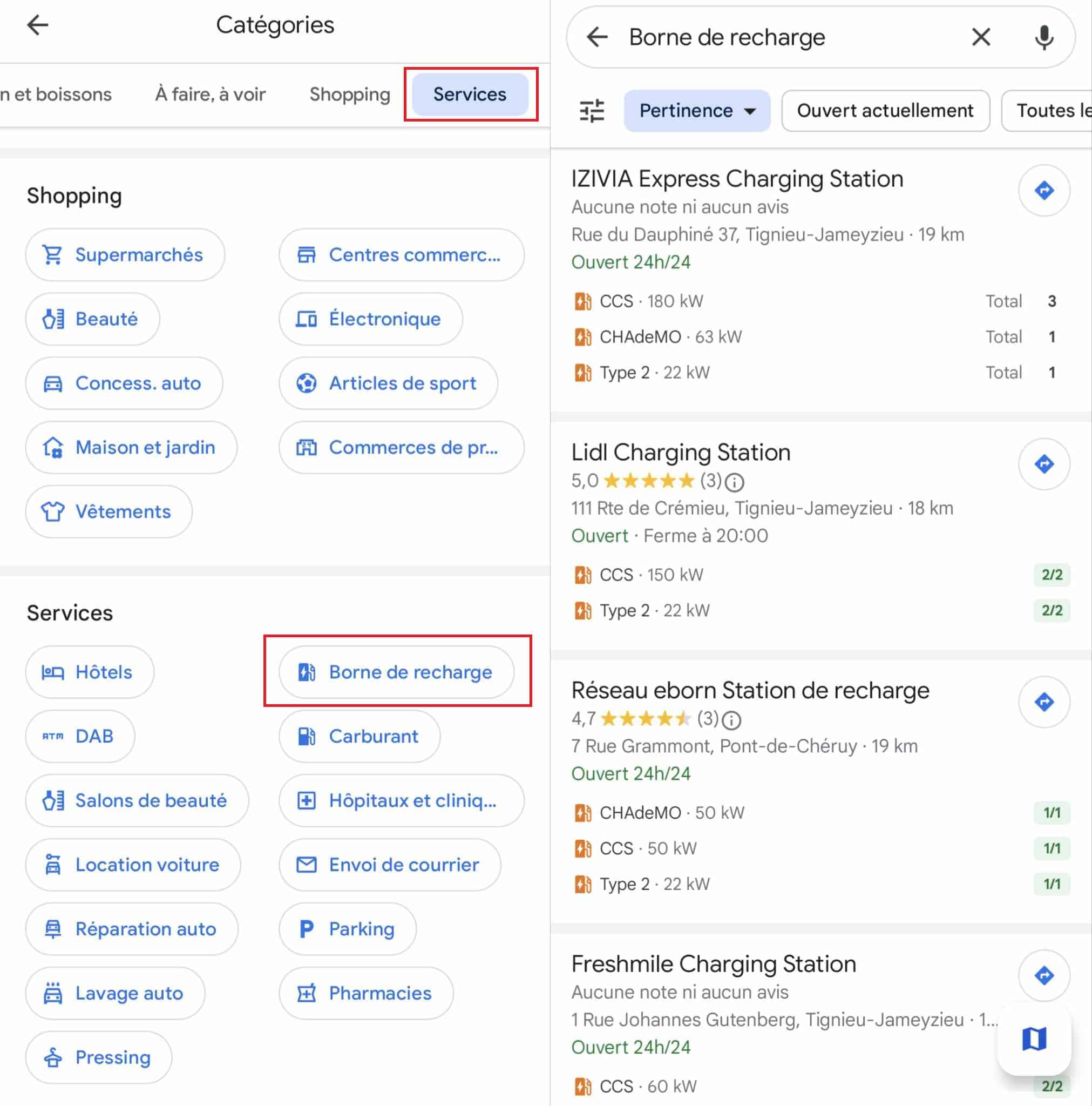
Task: Select the Toutes le… filter chip
Action: coord(1047,111)
